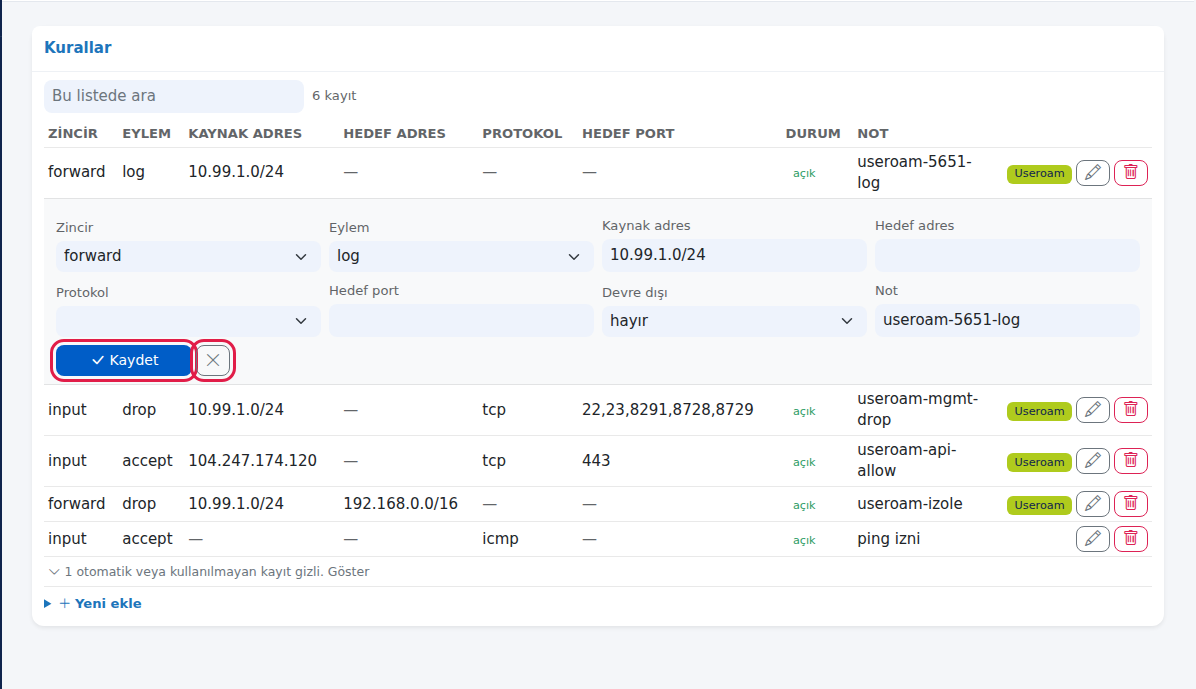Image resolution: width=1196 pixels, height=689 pixels.
Task: Click the Not input field
Action: pos(1007,320)
